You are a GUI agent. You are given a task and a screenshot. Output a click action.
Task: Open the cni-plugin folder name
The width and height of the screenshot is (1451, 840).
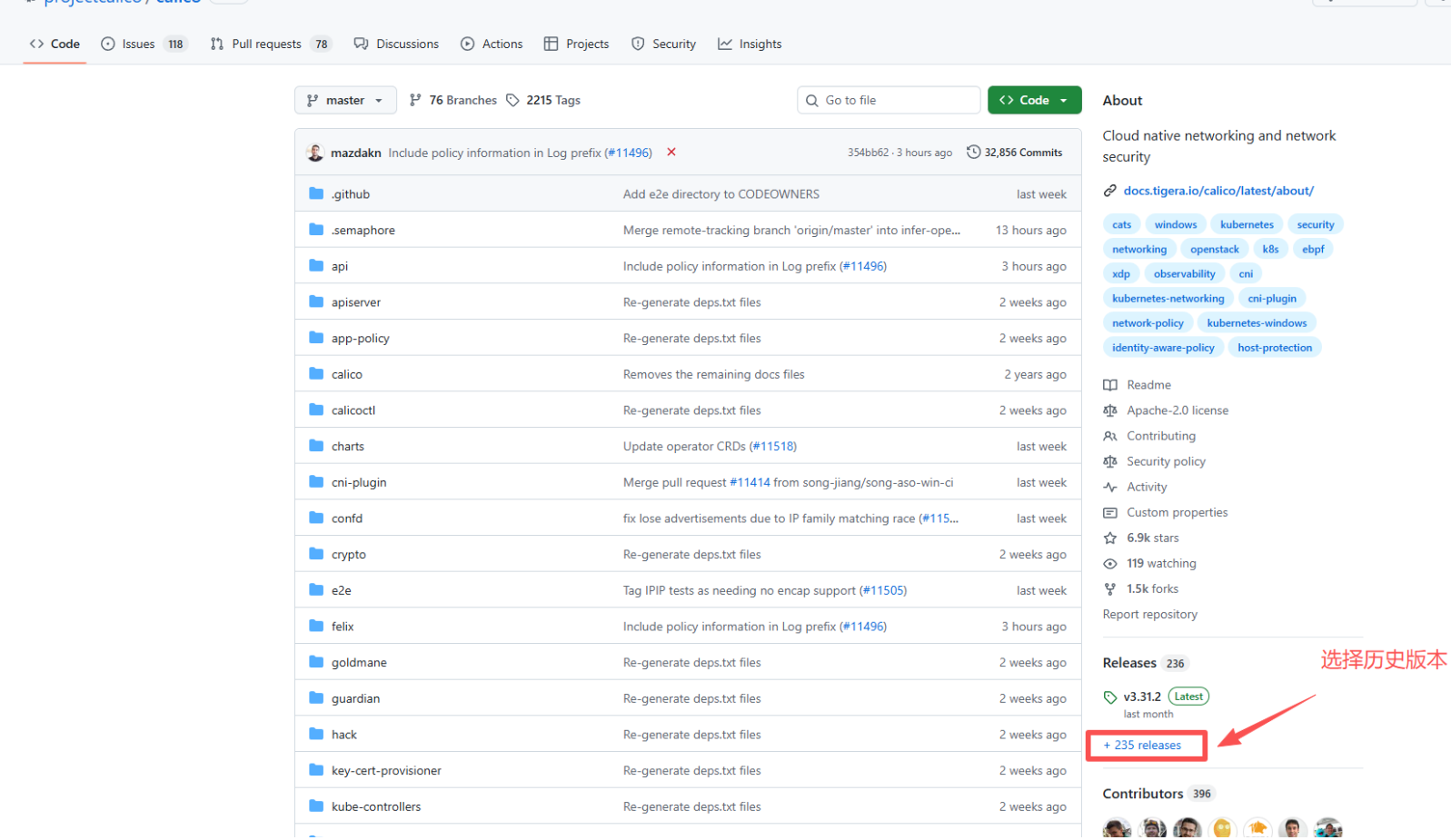359,482
